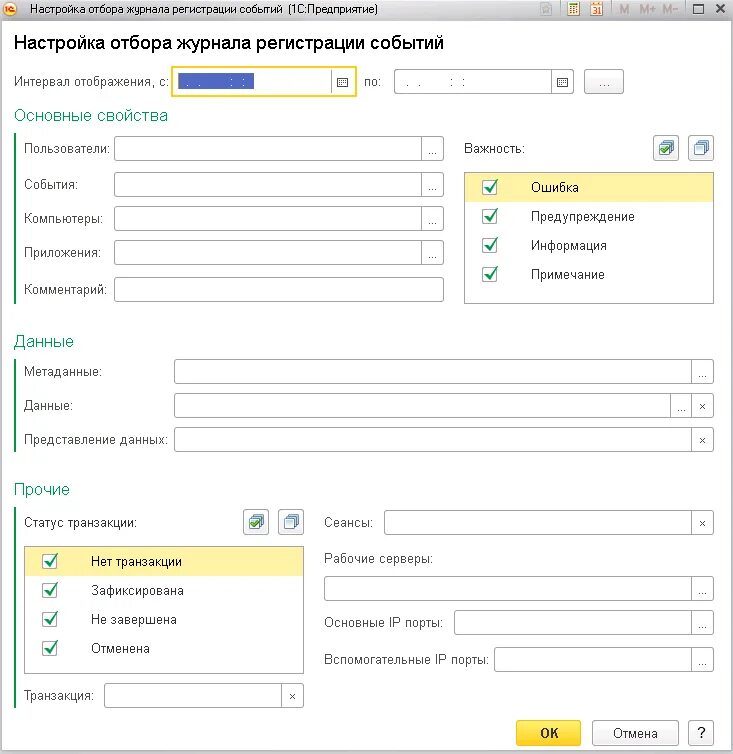Click the interval end date field

[x=473, y=82]
